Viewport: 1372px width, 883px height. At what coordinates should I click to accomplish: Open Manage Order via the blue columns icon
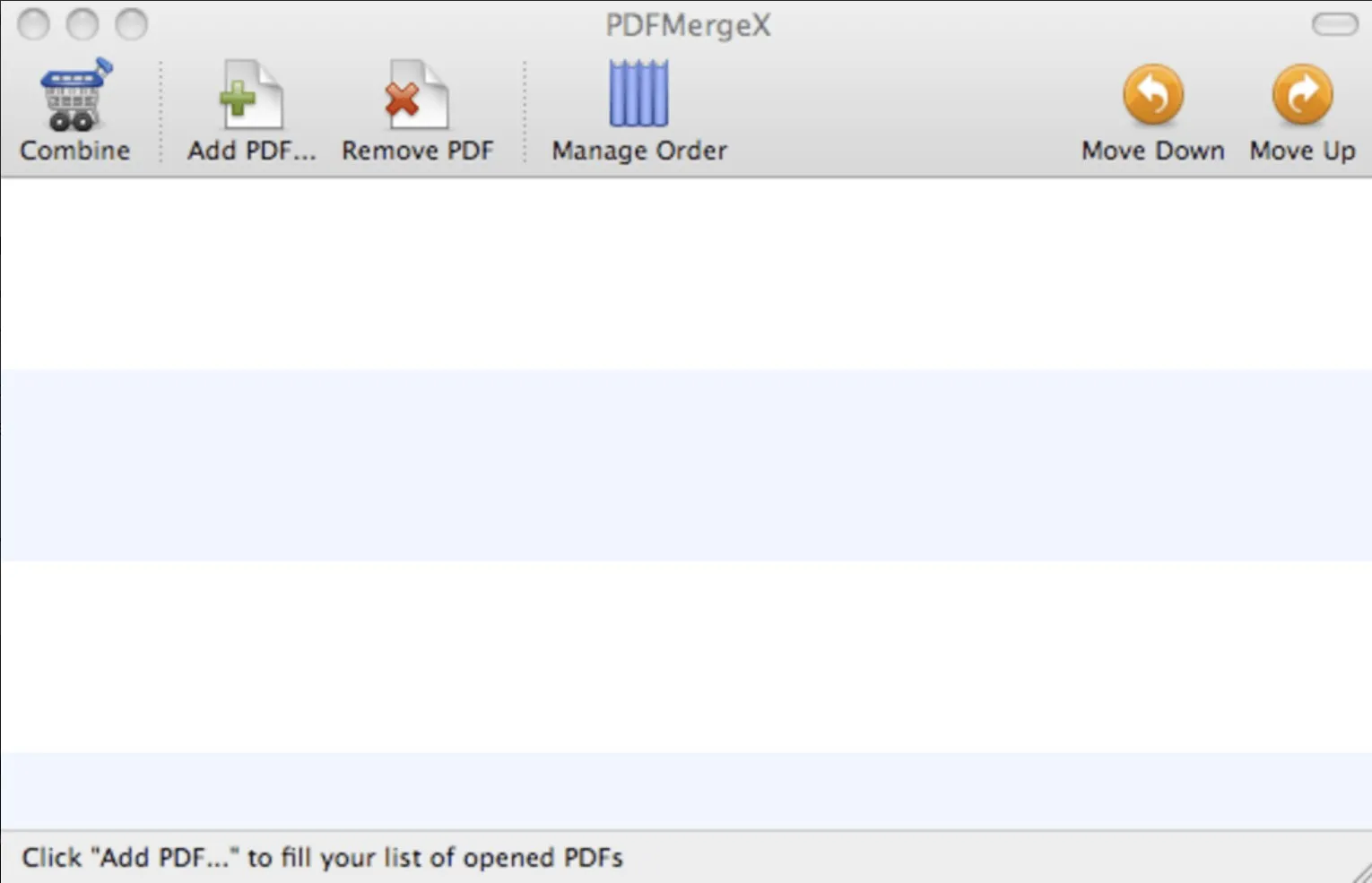click(x=638, y=93)
